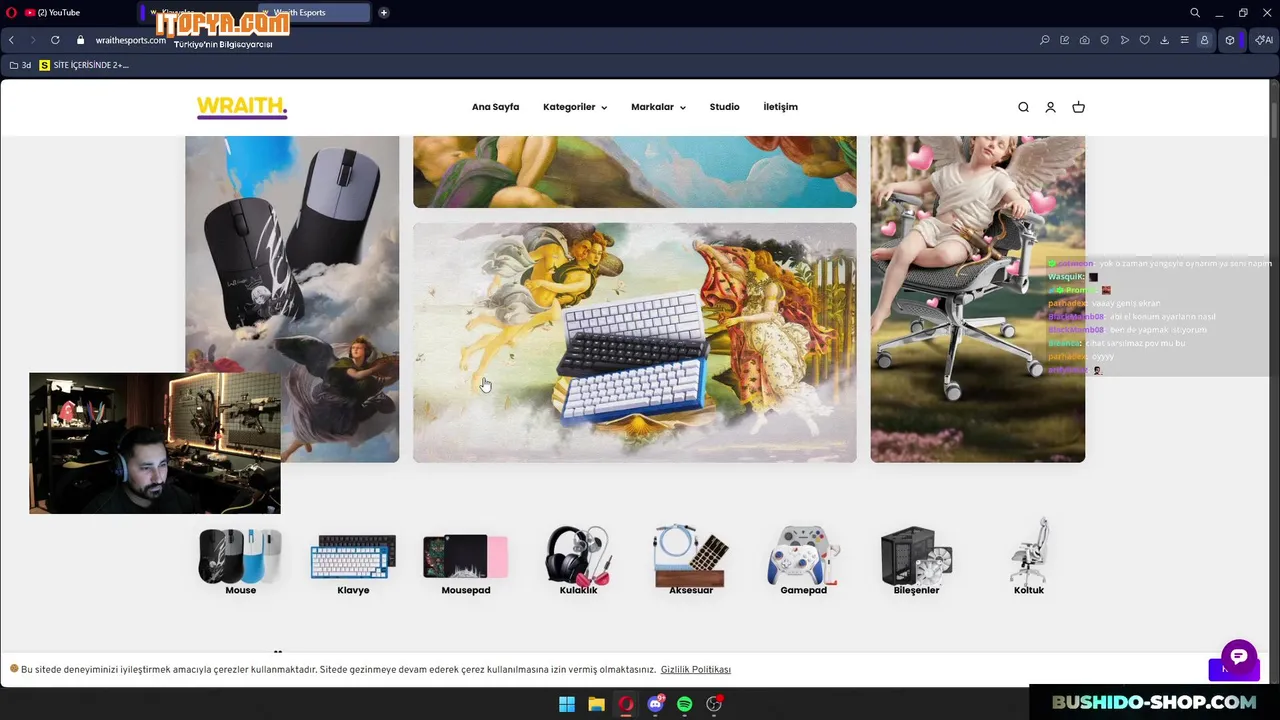The image size is (1280, 720).
Task: Click the padlock site info icon
Action: click(x=81, y=40)
